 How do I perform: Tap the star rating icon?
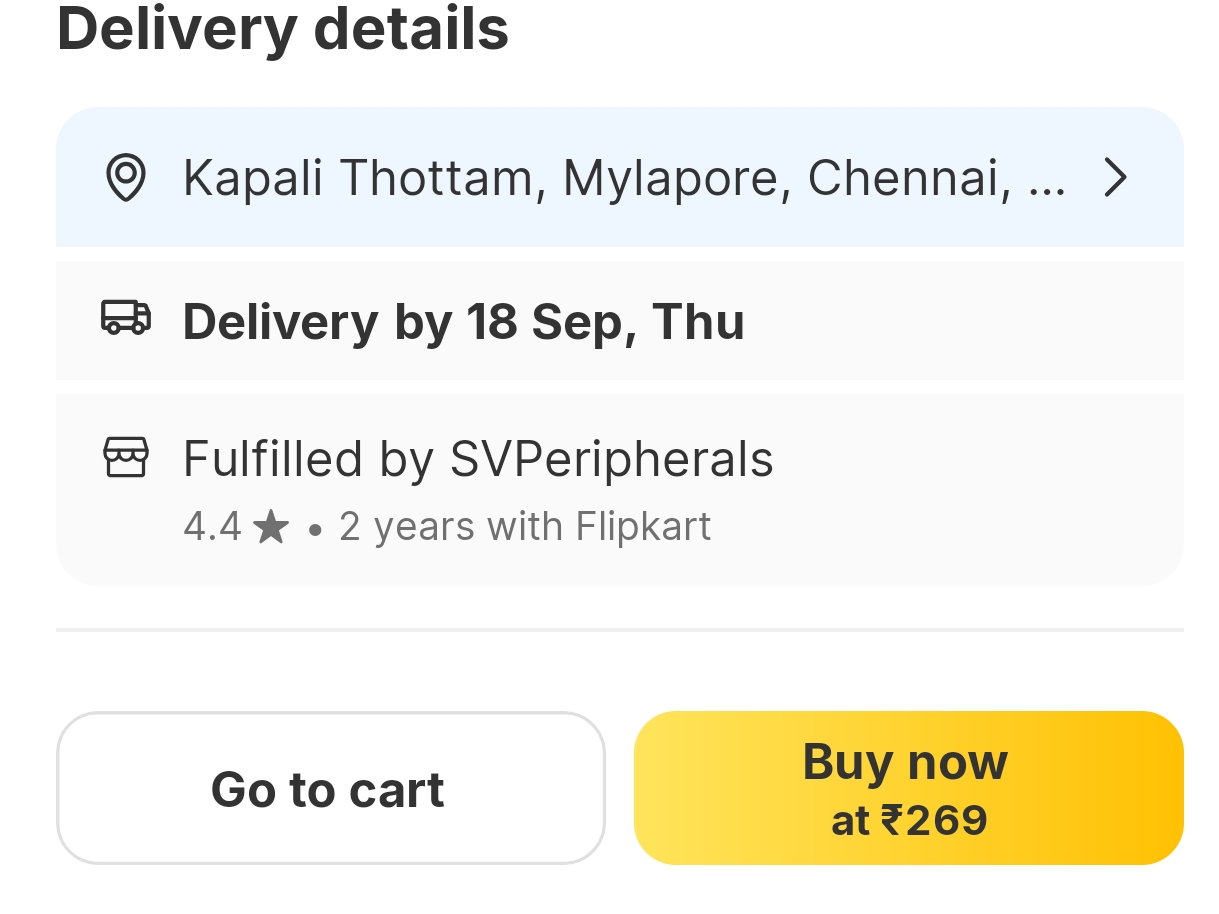(x=270, y=527)
